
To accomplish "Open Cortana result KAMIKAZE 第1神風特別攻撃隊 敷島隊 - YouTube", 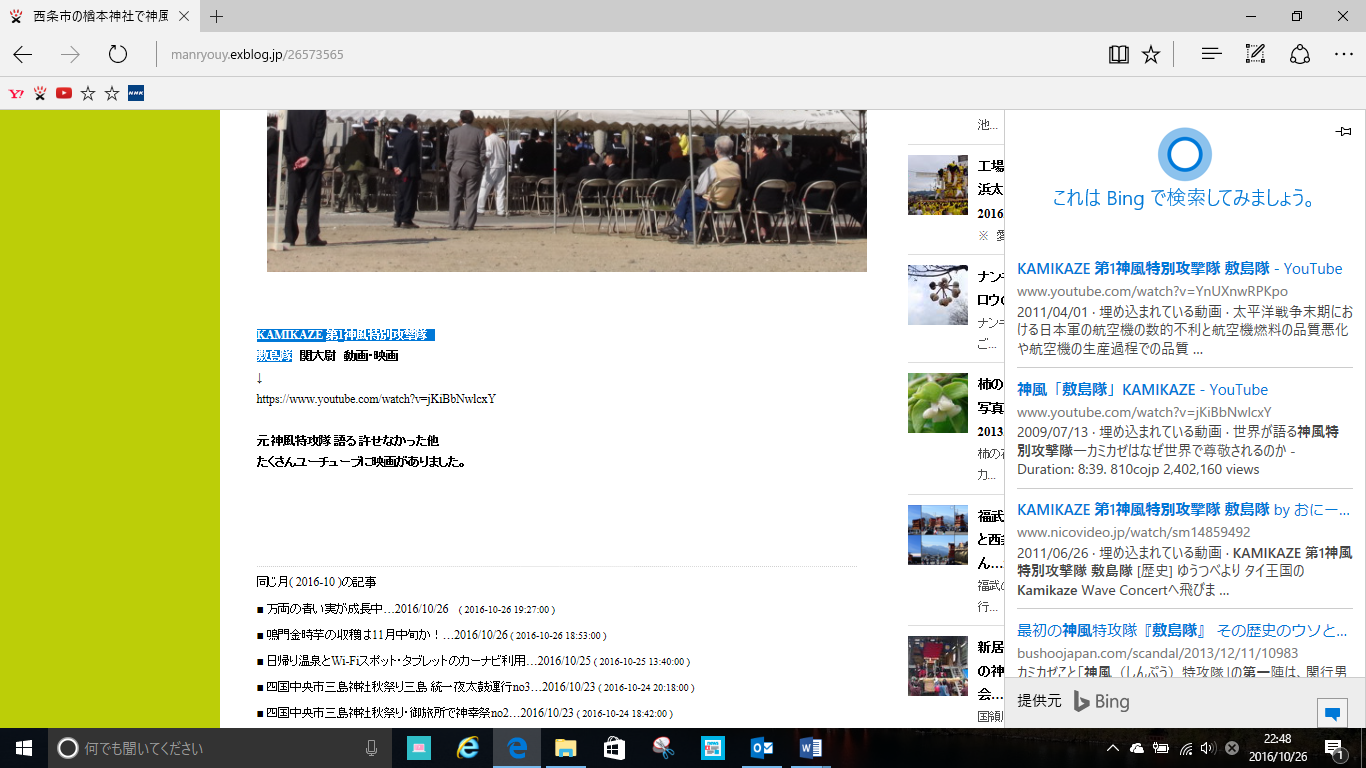I will (1180, 268).
